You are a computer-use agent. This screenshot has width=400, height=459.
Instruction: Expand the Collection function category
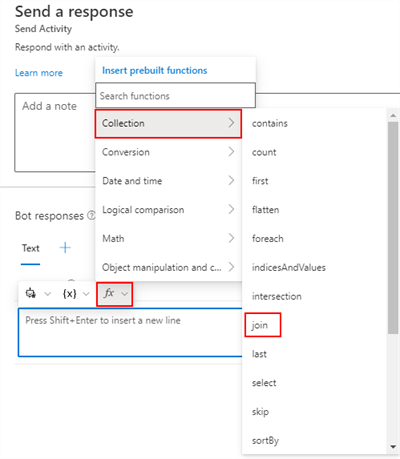168,123
